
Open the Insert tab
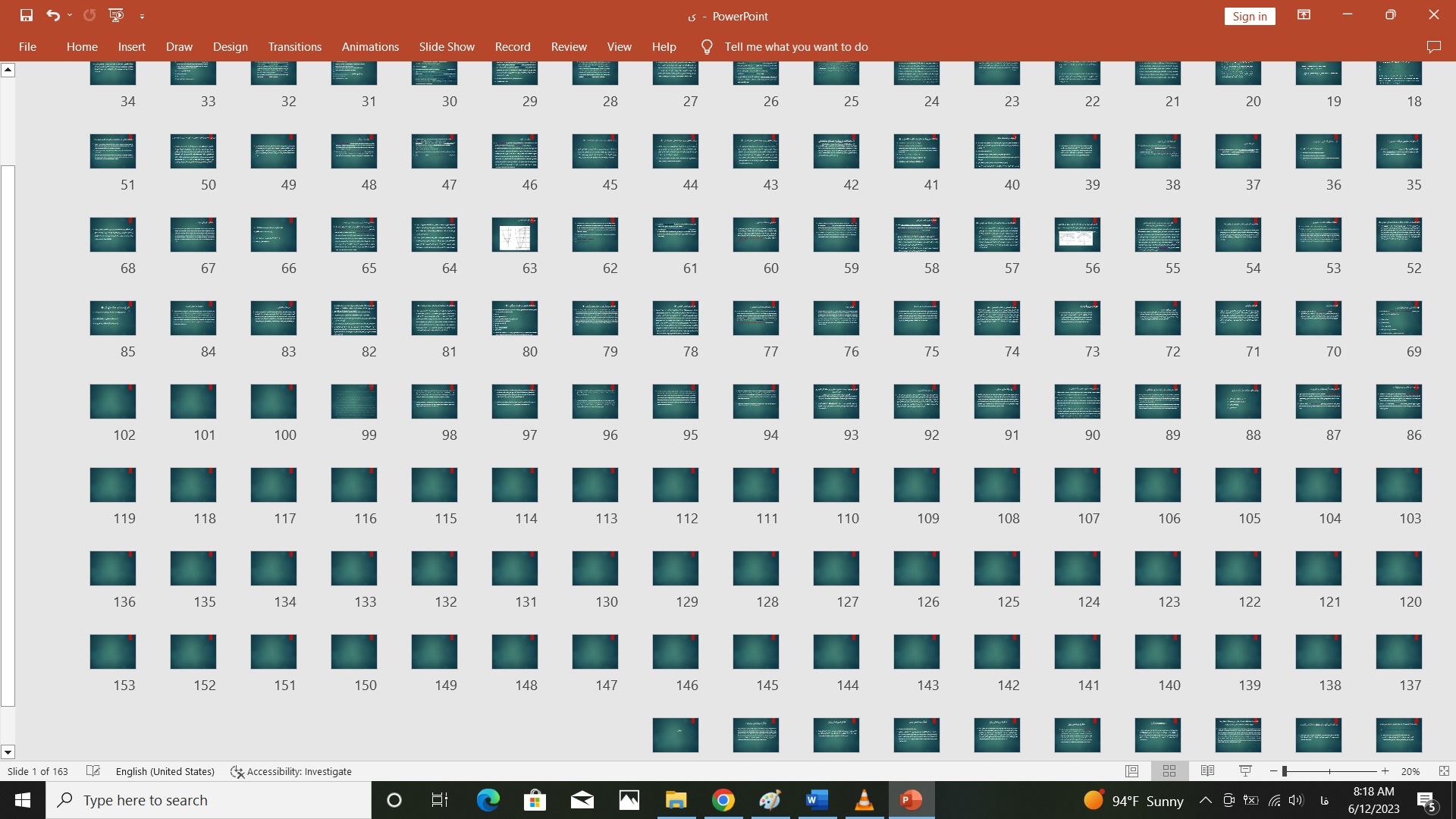(131, 46)
